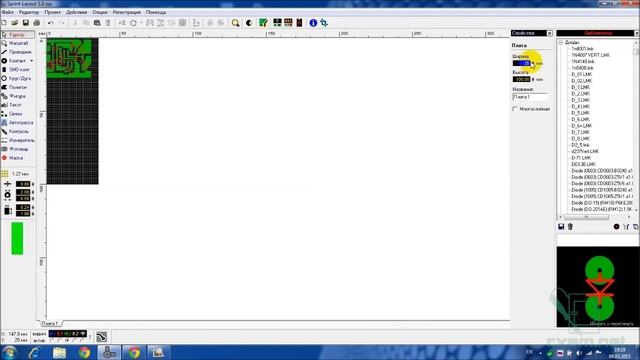The image size is (640, 360).
Task: Open the Редактор menu
Action: pos(29,12)
